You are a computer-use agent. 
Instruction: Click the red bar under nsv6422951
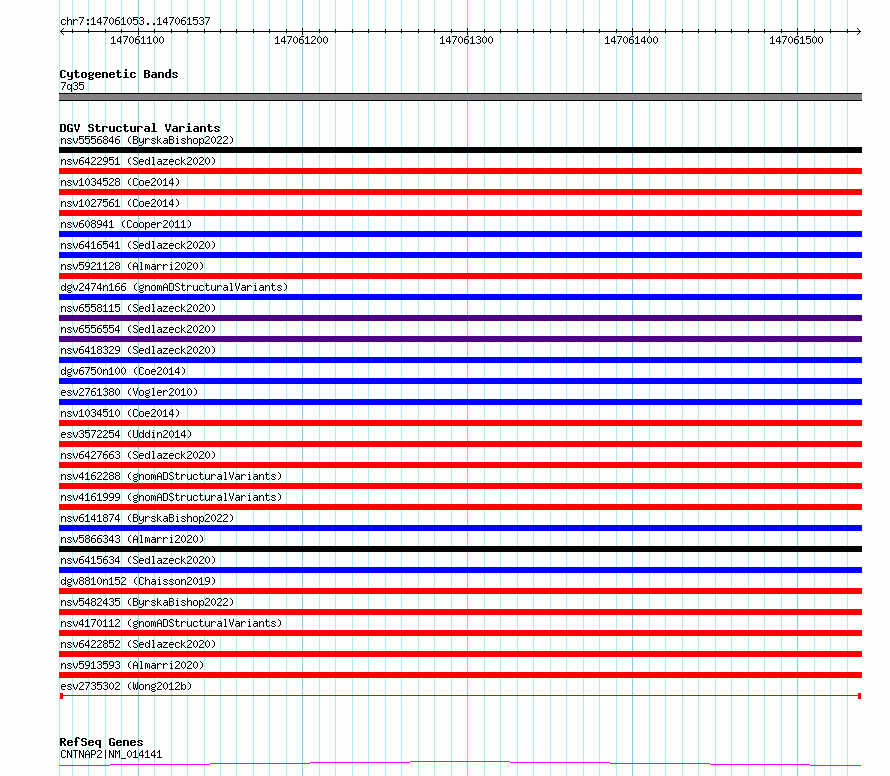460,171
